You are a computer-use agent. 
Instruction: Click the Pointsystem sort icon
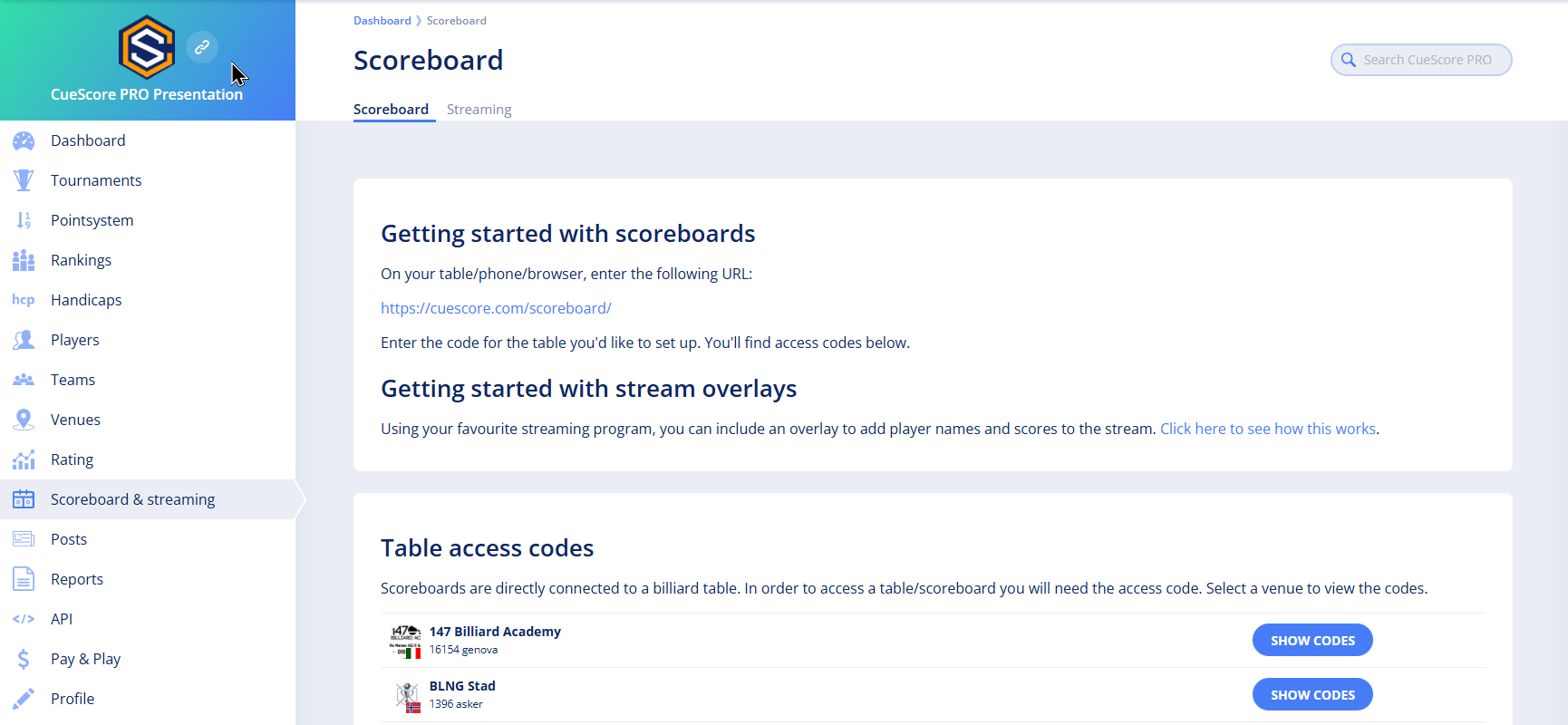tap(24, 220)
